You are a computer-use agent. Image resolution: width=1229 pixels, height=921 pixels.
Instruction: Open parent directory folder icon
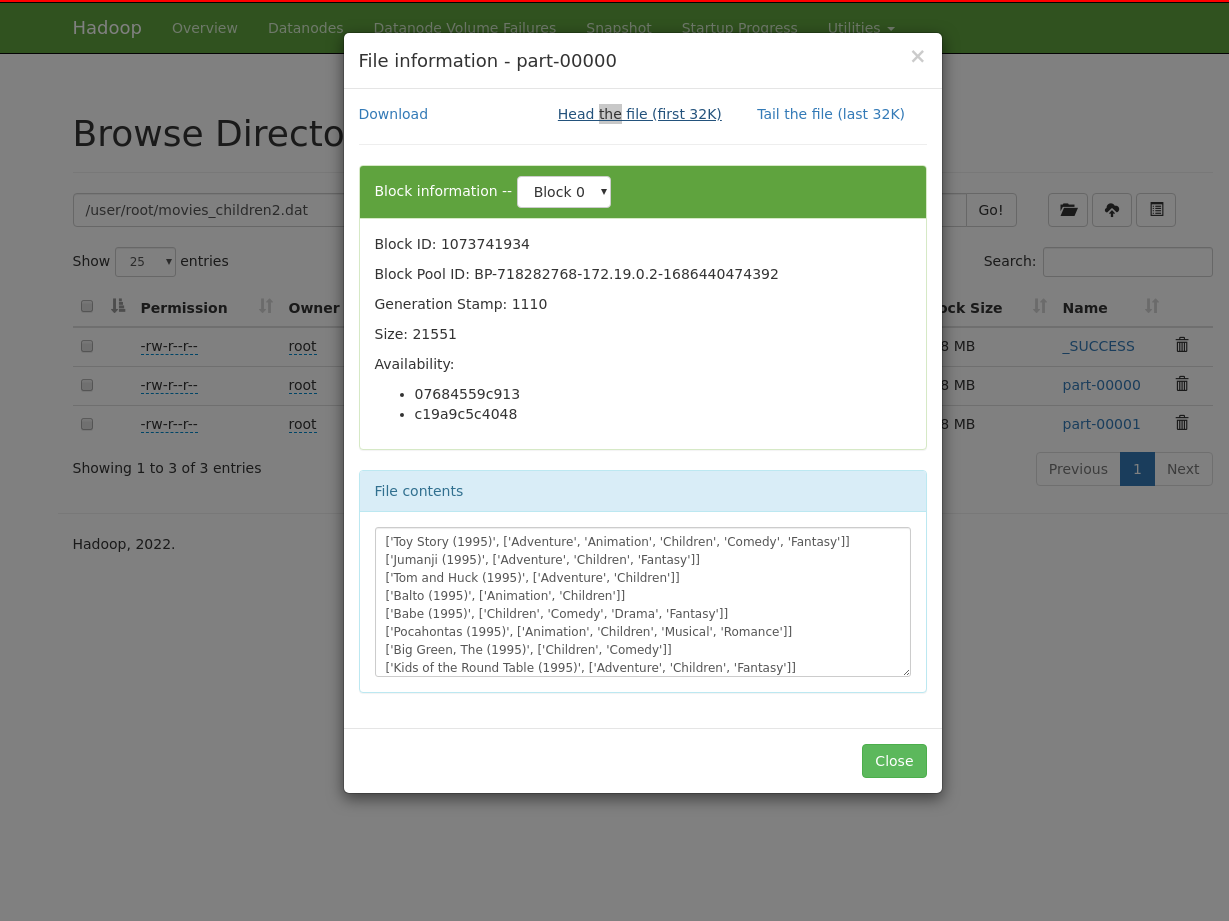1068,210
